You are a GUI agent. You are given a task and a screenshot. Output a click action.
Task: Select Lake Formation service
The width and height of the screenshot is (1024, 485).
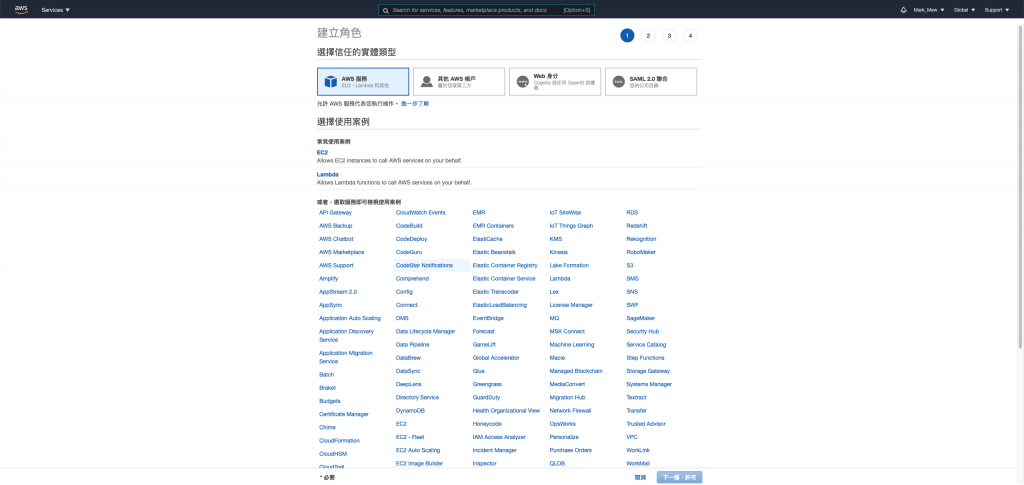(569, 266)
